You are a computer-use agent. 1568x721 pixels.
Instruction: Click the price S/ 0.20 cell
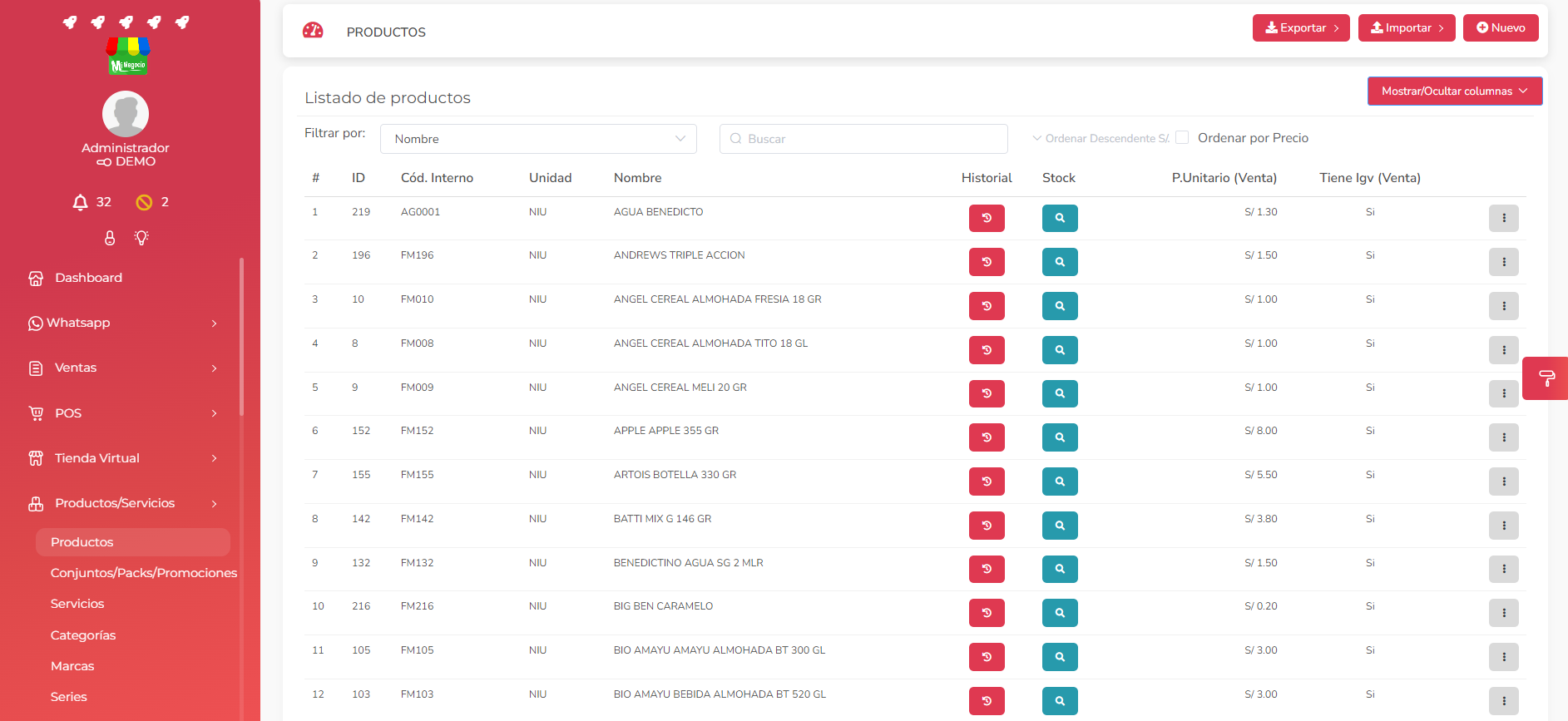(1261, 606)
